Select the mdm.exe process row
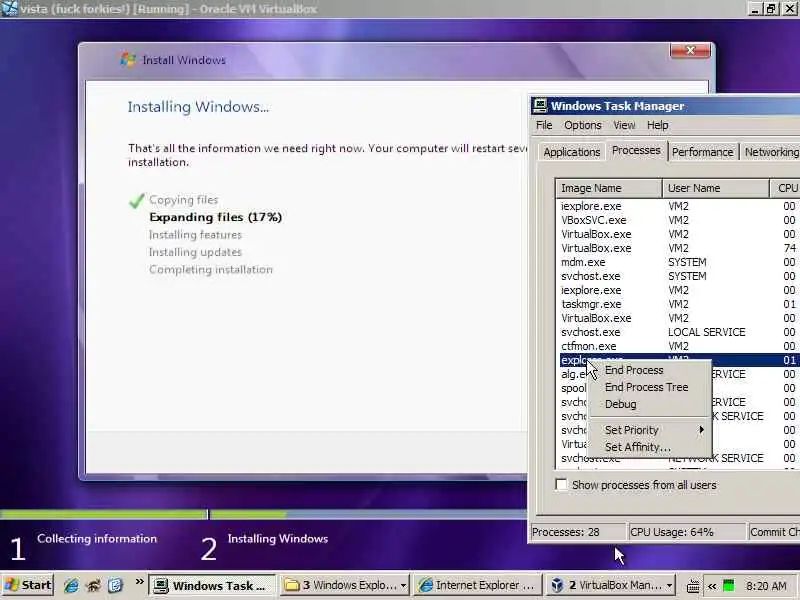 point(680,262)
